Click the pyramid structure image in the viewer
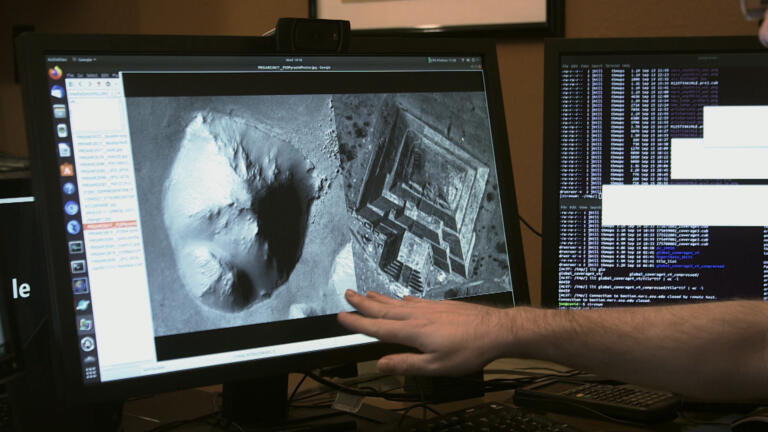The width and height of the screenshot is (768, 432). coord(420,200)
